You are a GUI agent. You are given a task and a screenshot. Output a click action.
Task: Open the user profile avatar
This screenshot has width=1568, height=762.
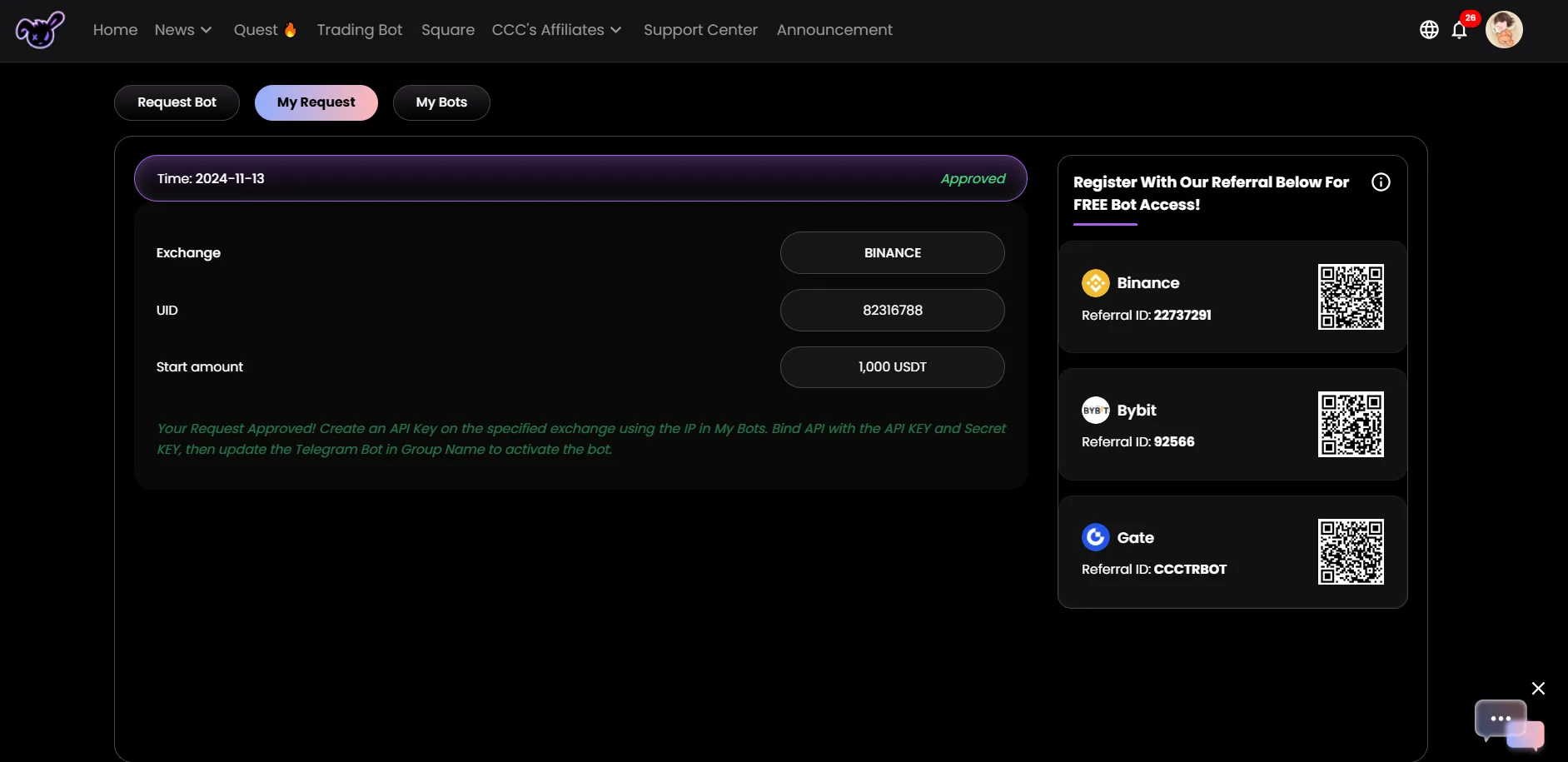(x=1504, y=30)
